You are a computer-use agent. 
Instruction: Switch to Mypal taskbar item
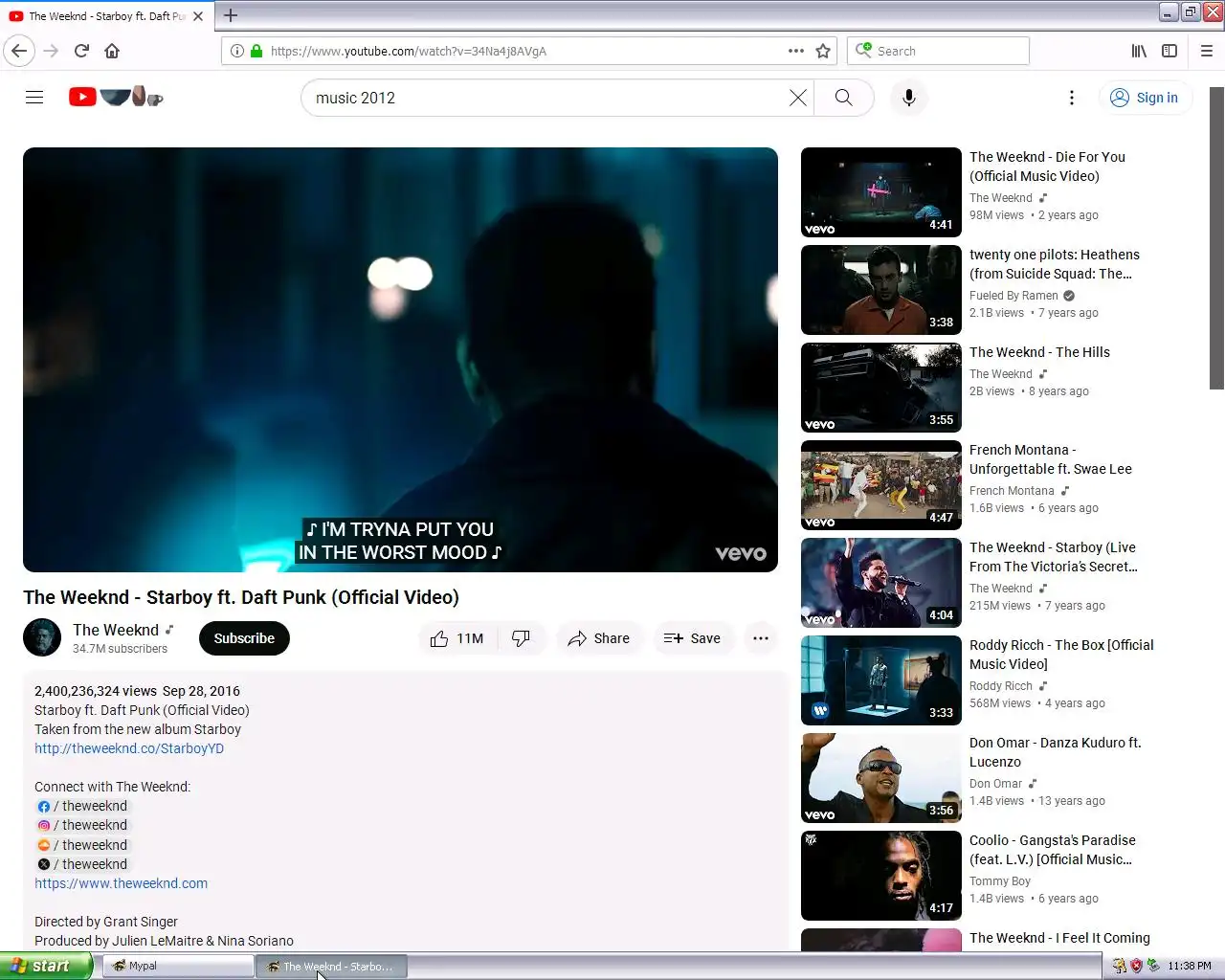point(176,967)
